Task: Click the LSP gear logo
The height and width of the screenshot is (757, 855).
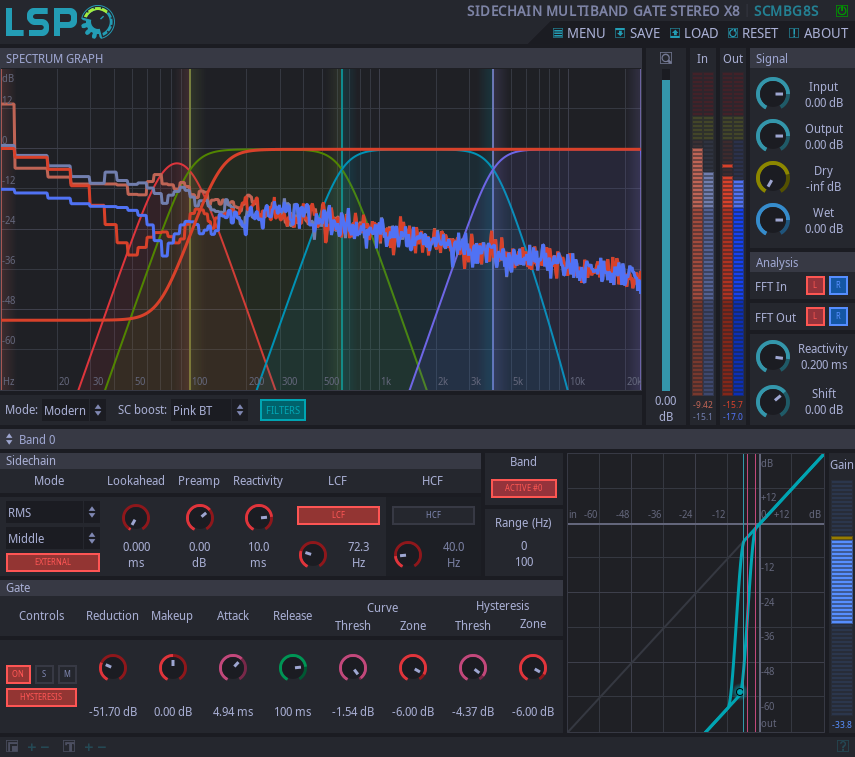Action: (x=98, y=22)
